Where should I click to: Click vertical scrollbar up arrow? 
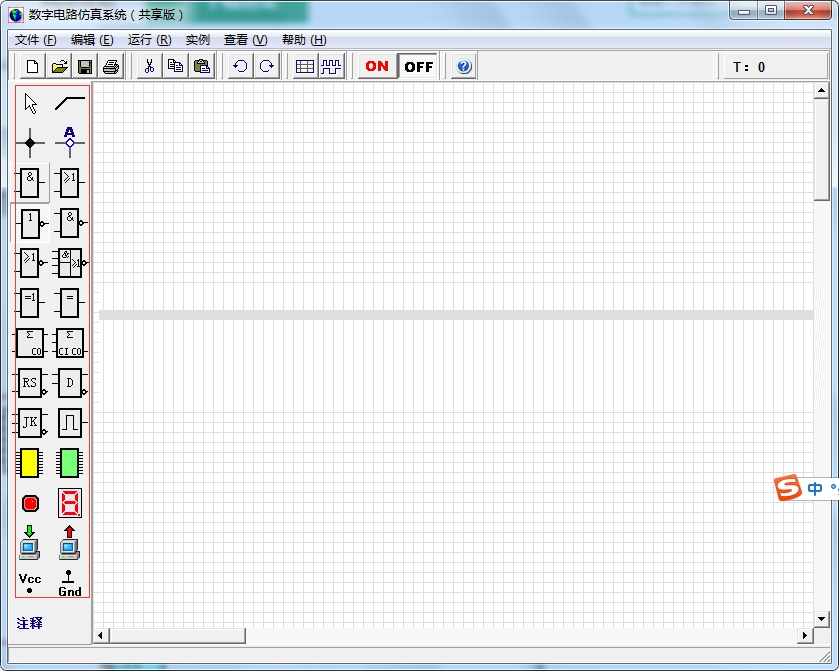[x=821, y=90]
